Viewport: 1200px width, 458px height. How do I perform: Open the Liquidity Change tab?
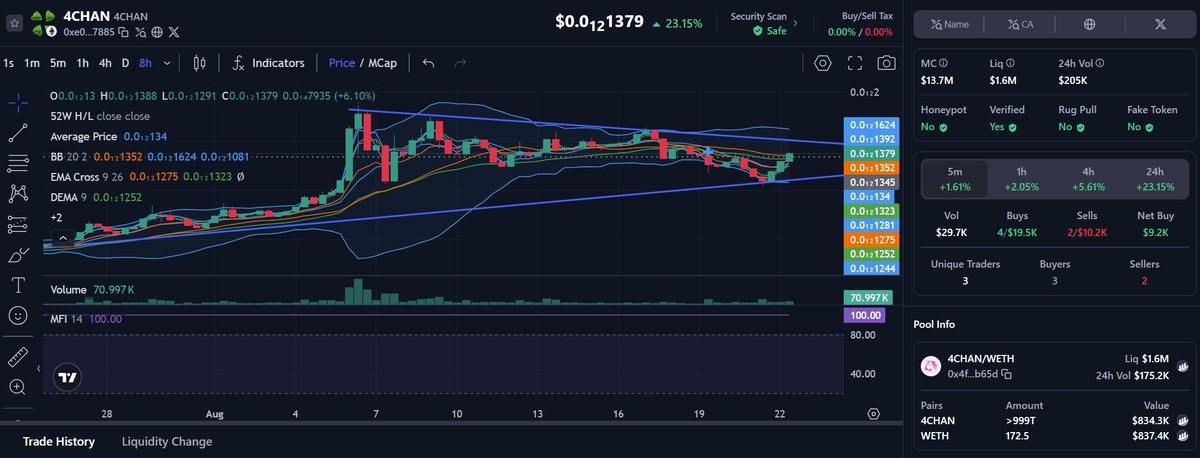pyautogui.click(x=167, y=441)
